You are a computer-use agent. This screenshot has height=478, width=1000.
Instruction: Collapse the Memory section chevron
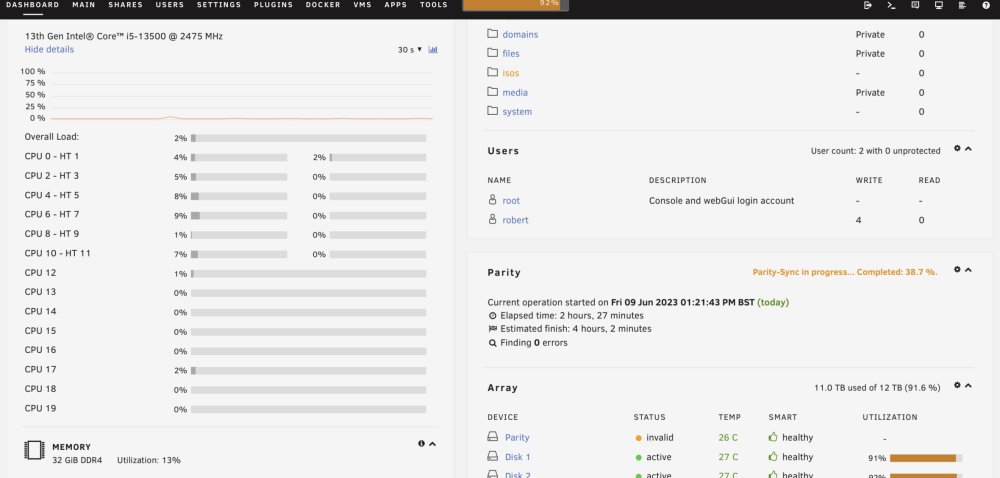tap(432, 444)
